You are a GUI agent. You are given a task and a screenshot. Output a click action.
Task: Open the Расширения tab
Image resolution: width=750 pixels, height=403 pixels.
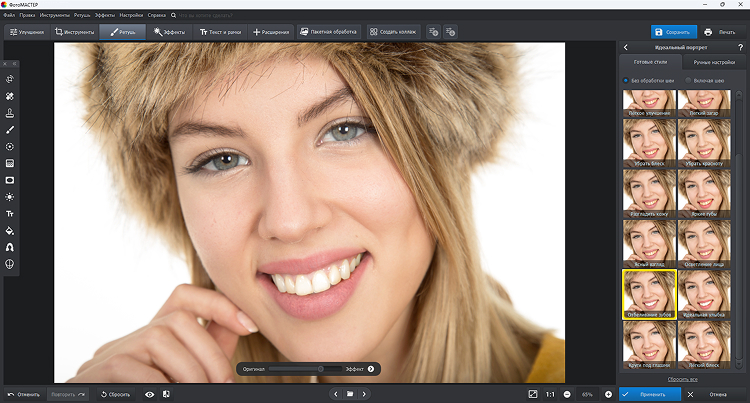[x=271, y=32]
